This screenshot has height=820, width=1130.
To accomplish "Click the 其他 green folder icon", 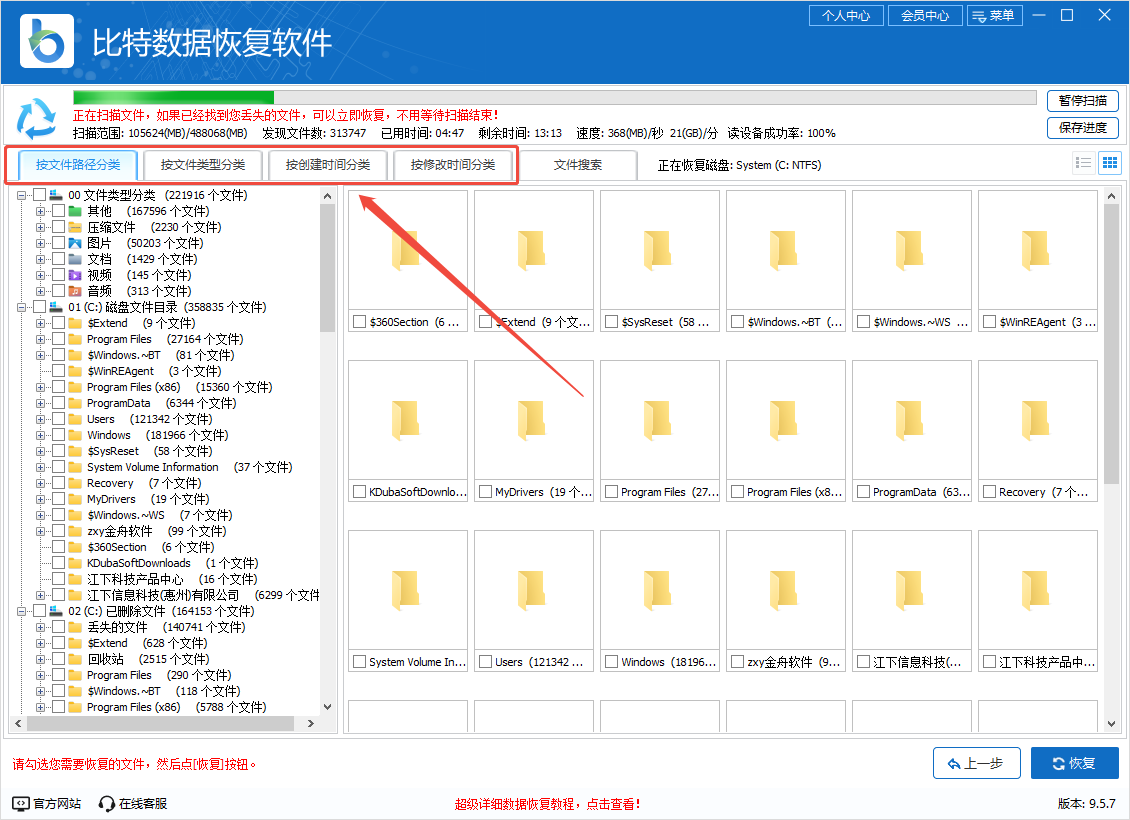I will 75,211.
